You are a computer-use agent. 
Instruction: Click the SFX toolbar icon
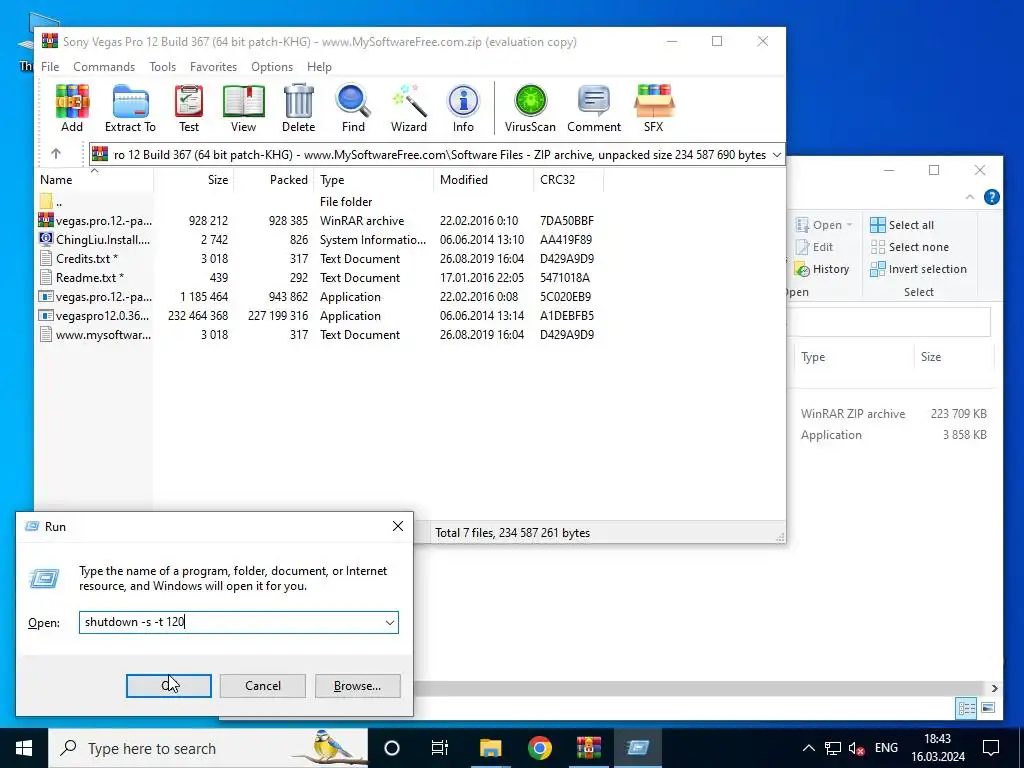[654, 108]
